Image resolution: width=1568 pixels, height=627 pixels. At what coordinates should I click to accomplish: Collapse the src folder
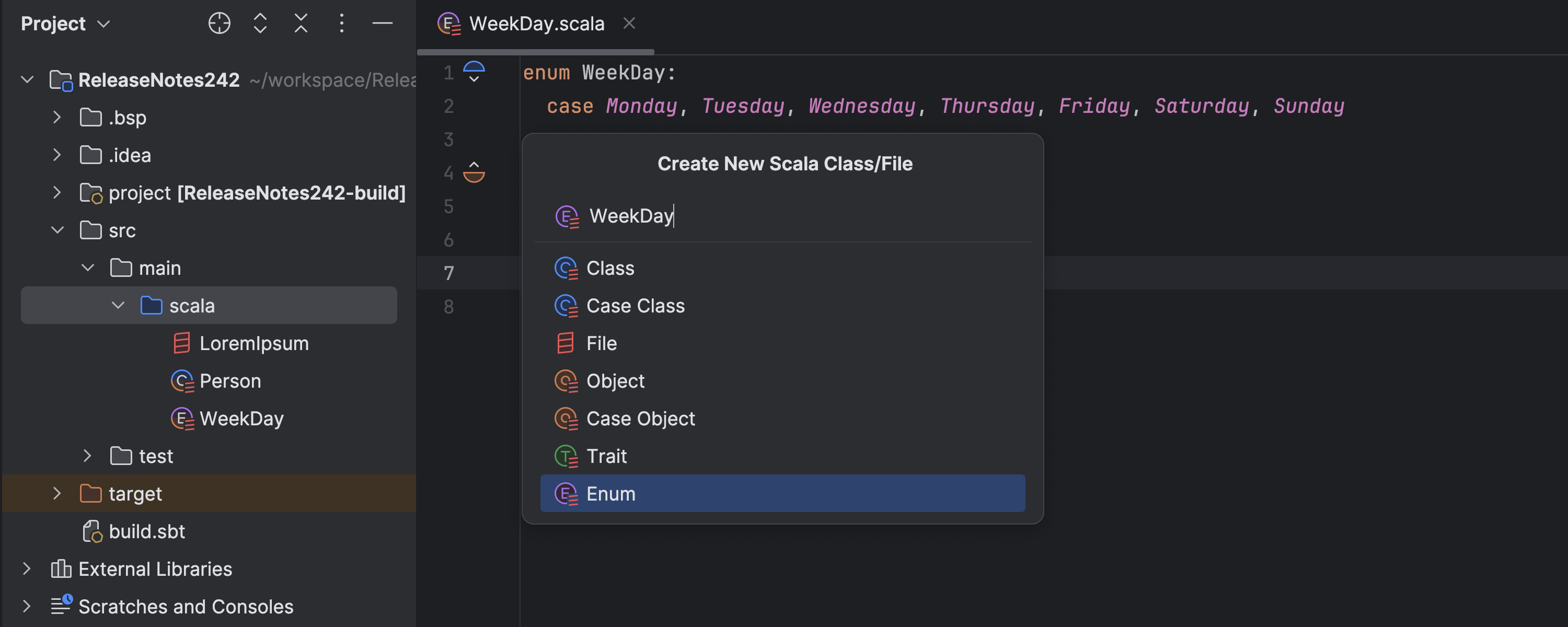(x=57, y=230)
